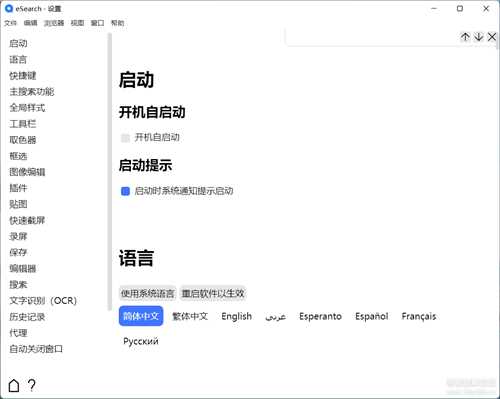Screen dimensions: 500x399
Task: Go to 编辑器 section in sidebar
Action: point(23,268)
